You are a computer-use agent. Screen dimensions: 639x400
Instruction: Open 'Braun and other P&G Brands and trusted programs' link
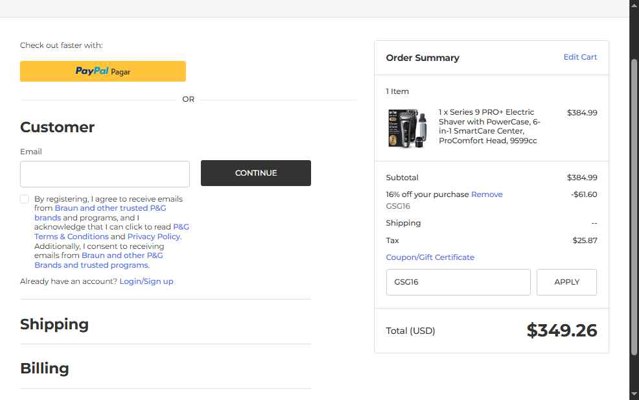[98, 260]
